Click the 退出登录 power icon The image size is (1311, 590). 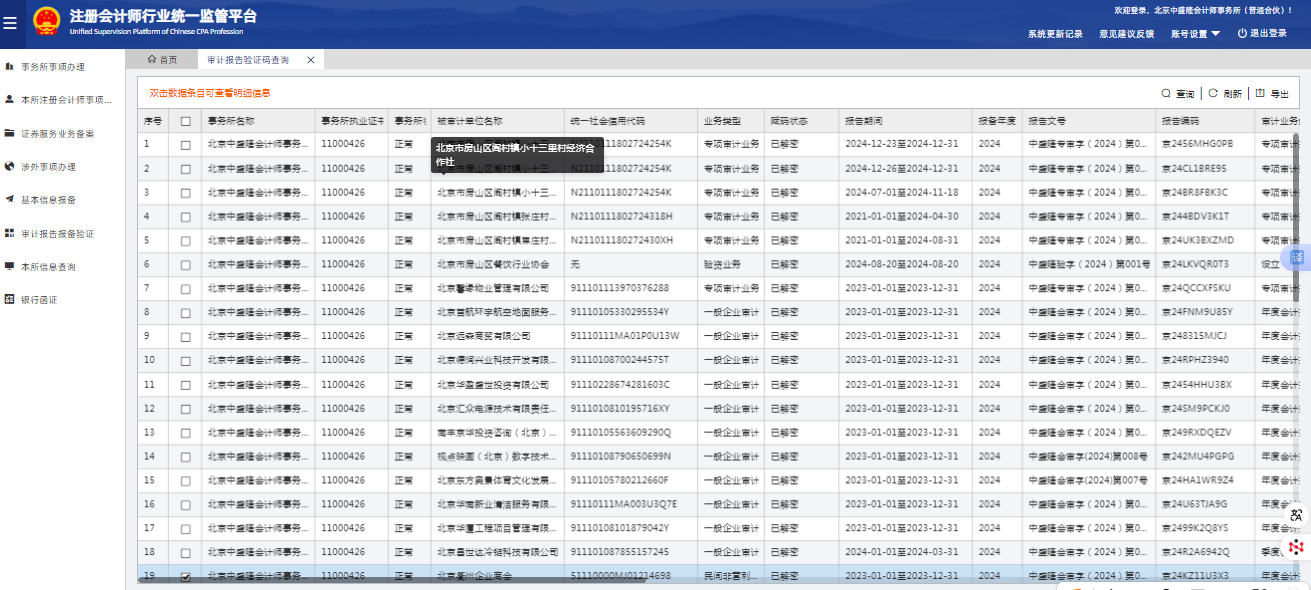tap(1242, 33)
